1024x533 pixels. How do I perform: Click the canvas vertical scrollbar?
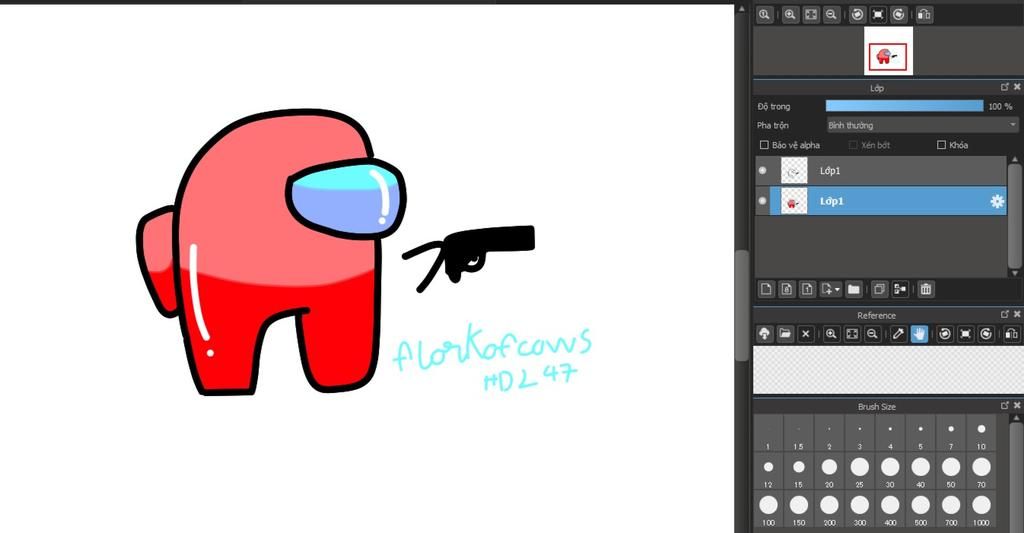click(x=741, y=306)
